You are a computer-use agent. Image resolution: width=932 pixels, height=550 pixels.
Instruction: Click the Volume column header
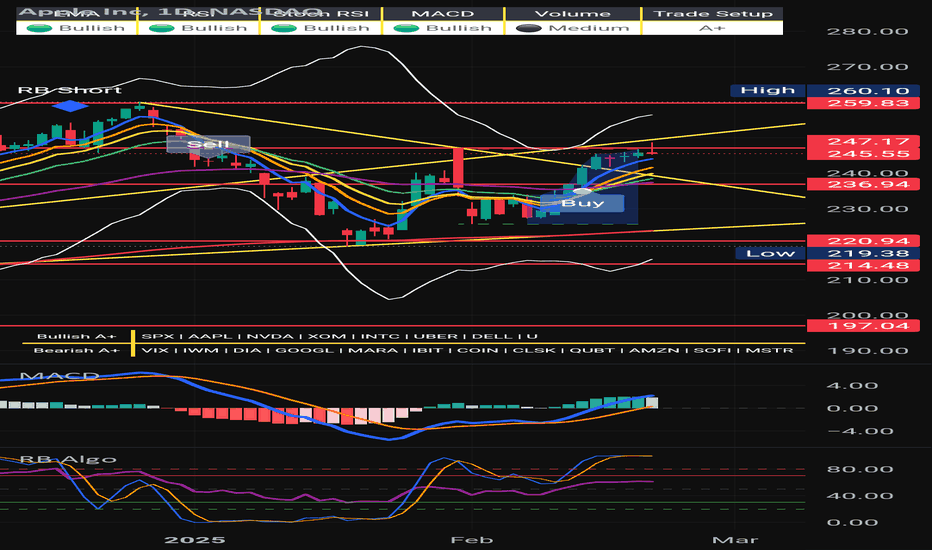click(x=572, y=13)
